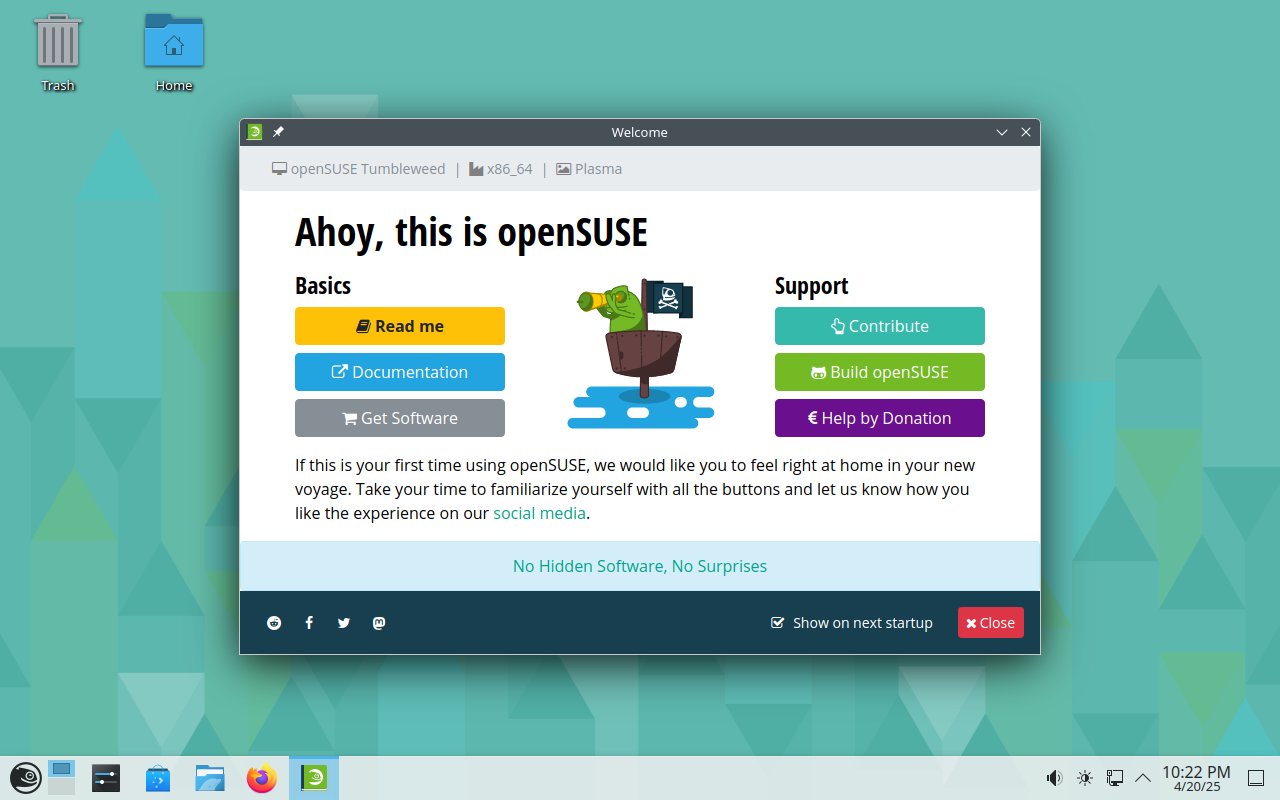This screenshot has width=1280, height=800.
Task: Click the x86_64 architecture label
Action: click(x=501, y=169)
